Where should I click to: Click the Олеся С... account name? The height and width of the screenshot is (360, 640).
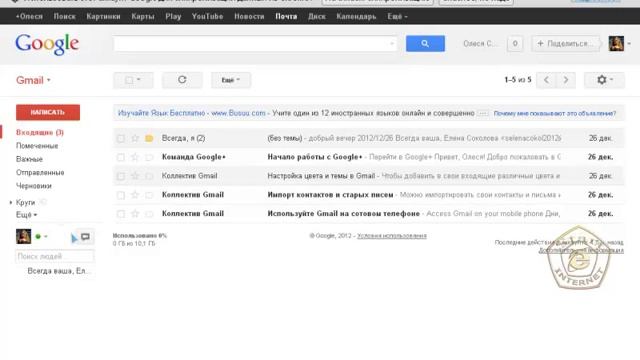pyautogui.click(x=480, y=44)
